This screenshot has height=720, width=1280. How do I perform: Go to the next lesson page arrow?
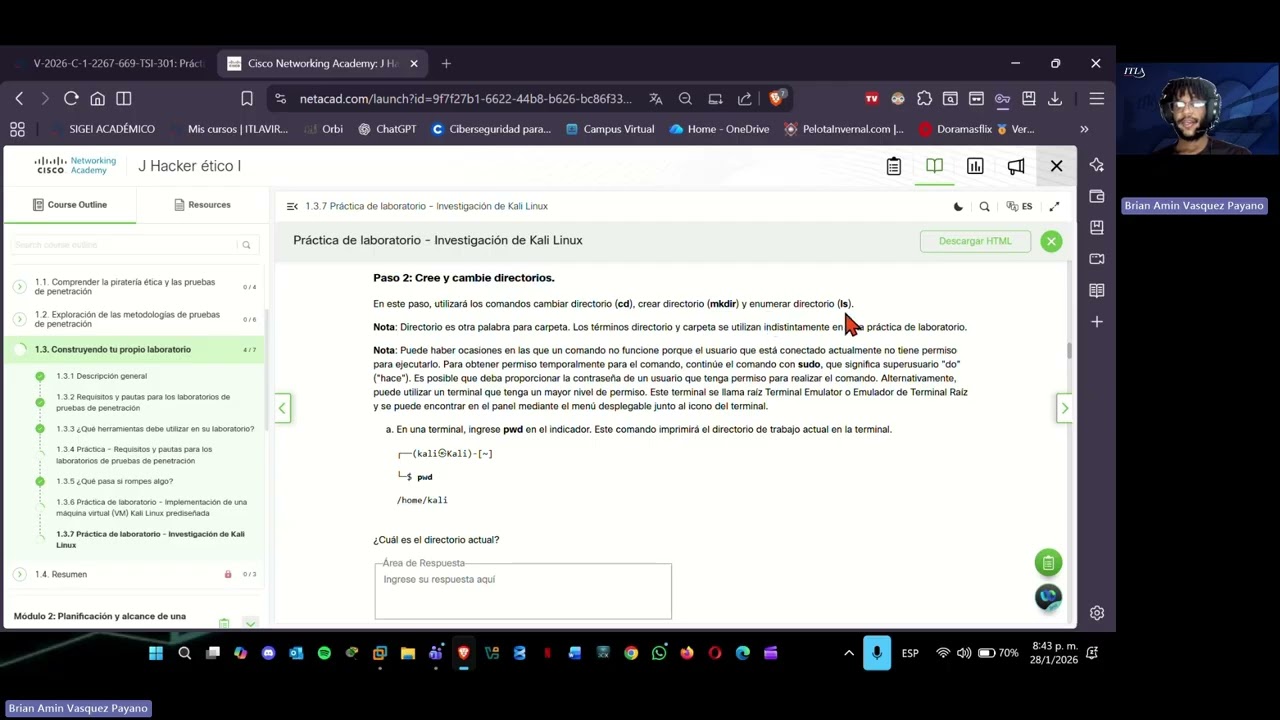click(x=1064, y=408)
